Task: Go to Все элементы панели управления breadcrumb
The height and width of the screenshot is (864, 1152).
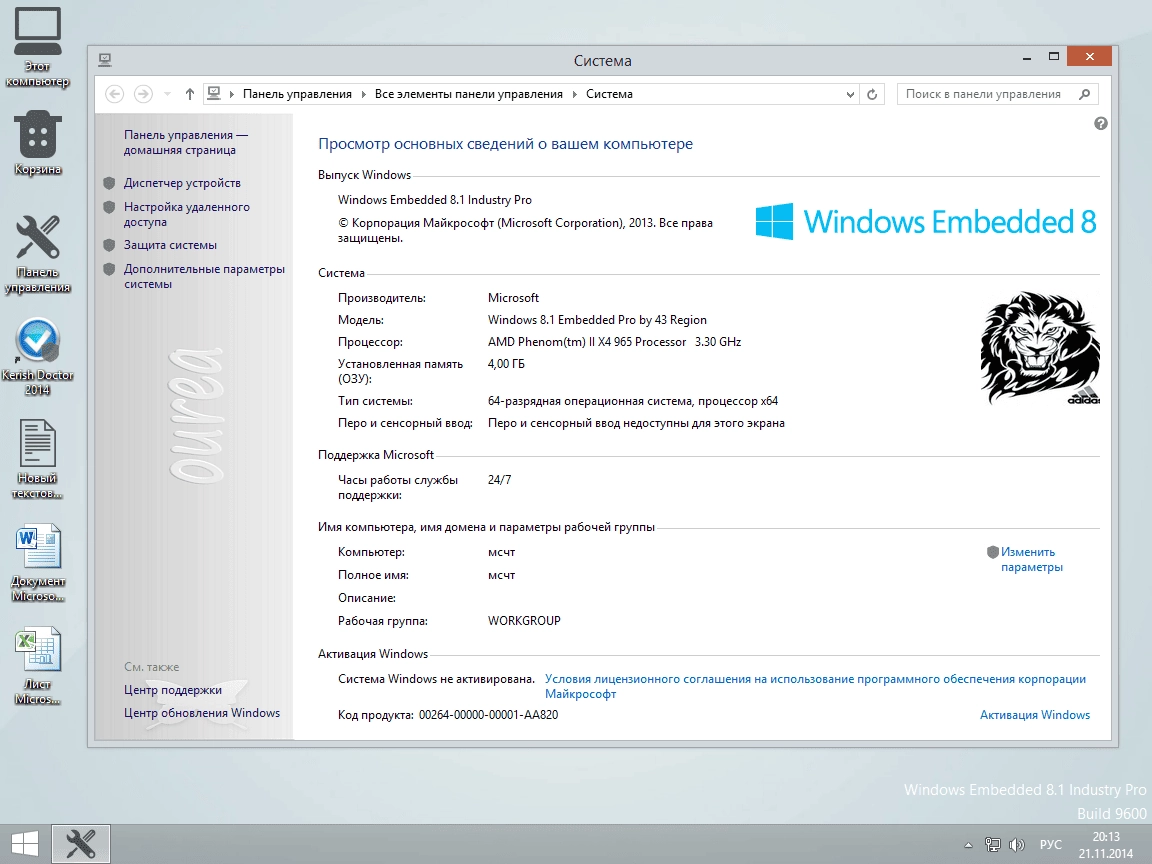Action: click(469, 94)
